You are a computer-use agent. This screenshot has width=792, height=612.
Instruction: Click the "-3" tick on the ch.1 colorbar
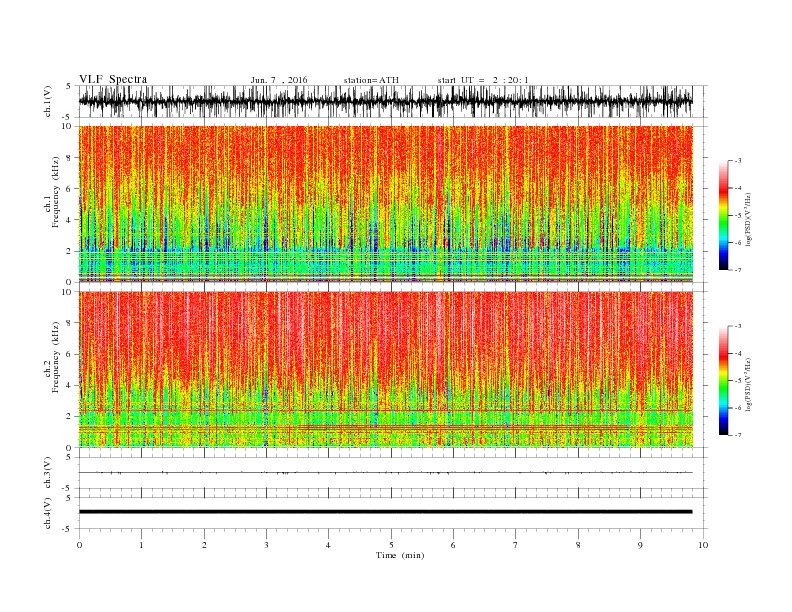[x=737, y=161]
